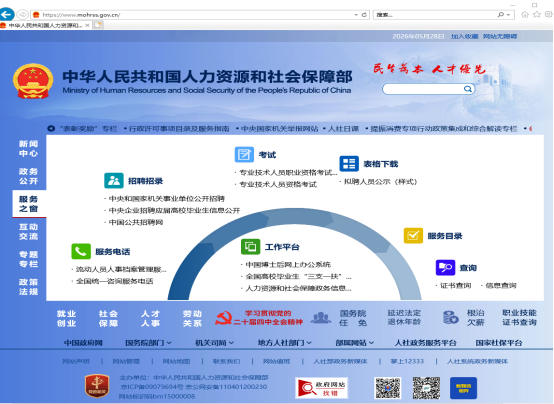Screen dimensions: 554x404
Task: Click the 服务电话 phone icon
Action: 81,251
